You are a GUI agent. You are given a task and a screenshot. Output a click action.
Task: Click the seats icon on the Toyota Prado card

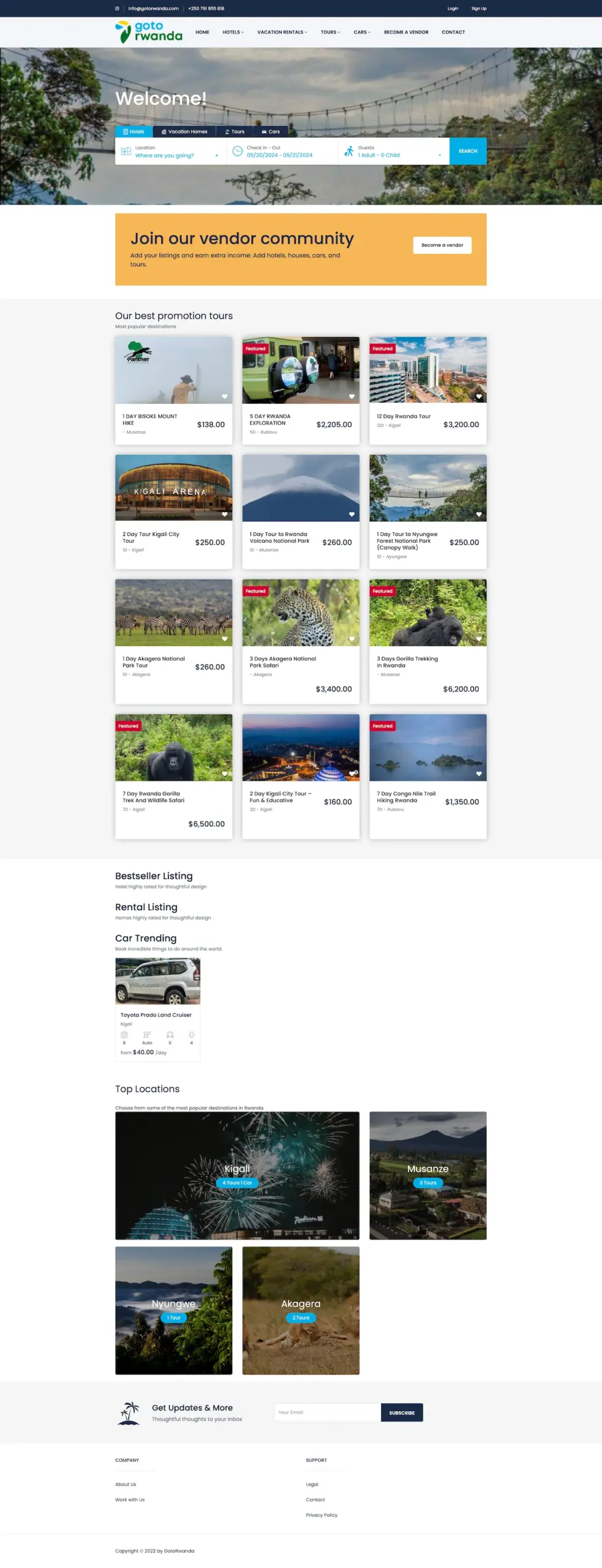[124, 1035]
